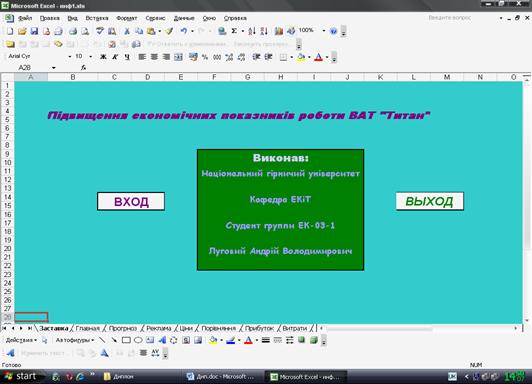Select the Oval drawing shape tool

pyautogui.click(x=138, y=340)
